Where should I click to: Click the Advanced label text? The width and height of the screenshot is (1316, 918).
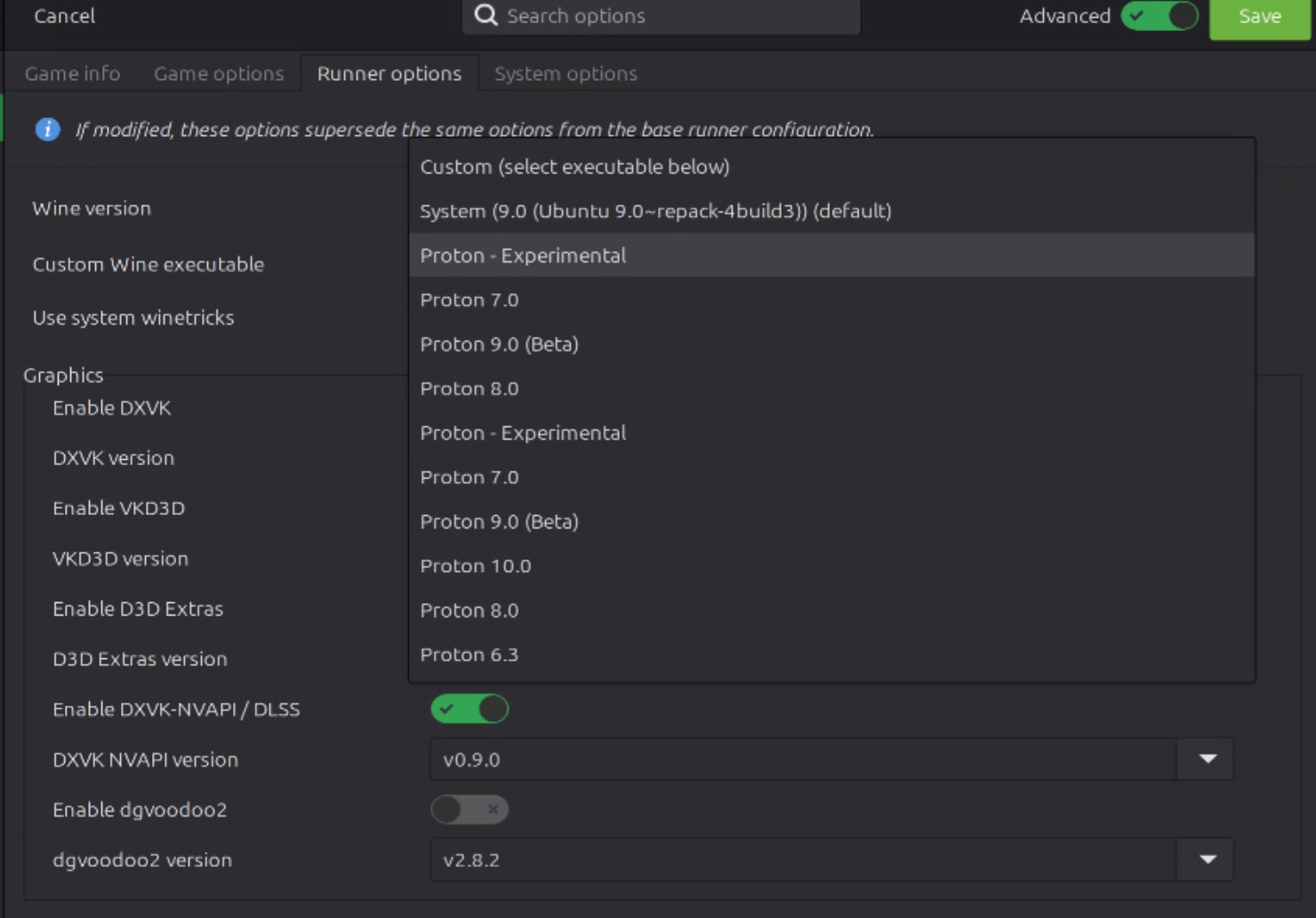point(1065,16)
